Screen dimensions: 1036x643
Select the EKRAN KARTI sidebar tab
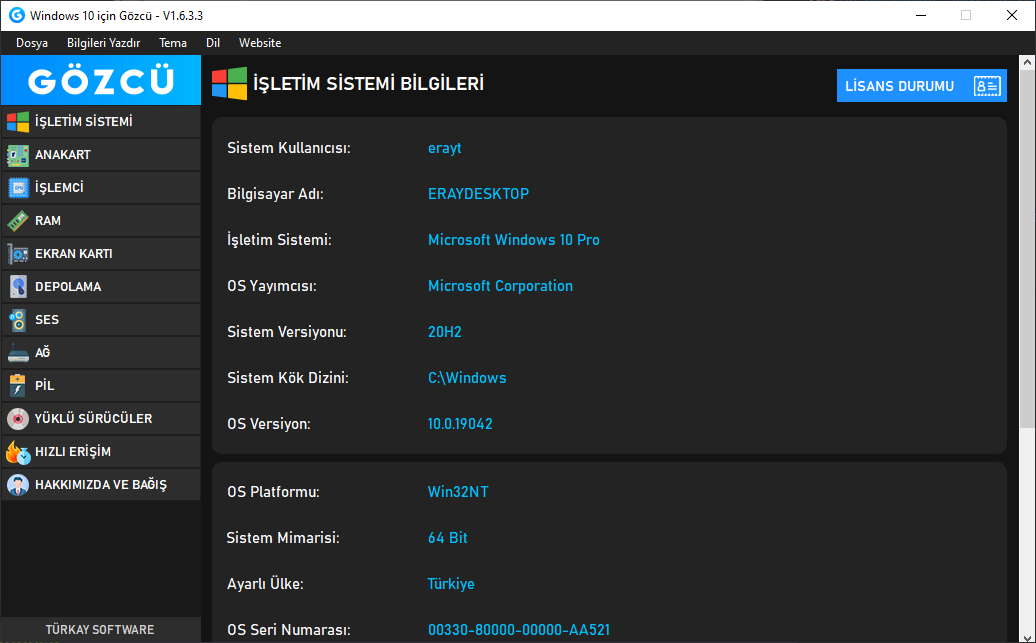101,254
